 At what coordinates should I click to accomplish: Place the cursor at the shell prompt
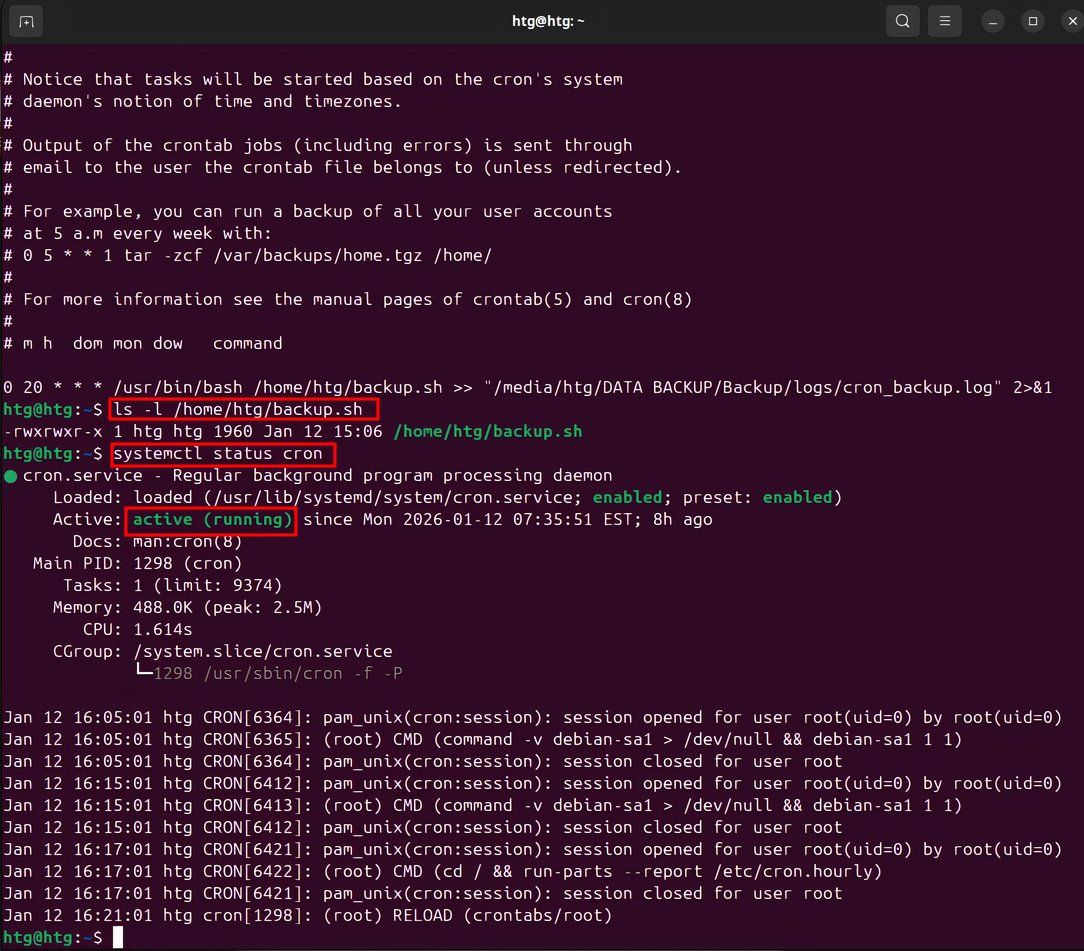click(117, 937)
